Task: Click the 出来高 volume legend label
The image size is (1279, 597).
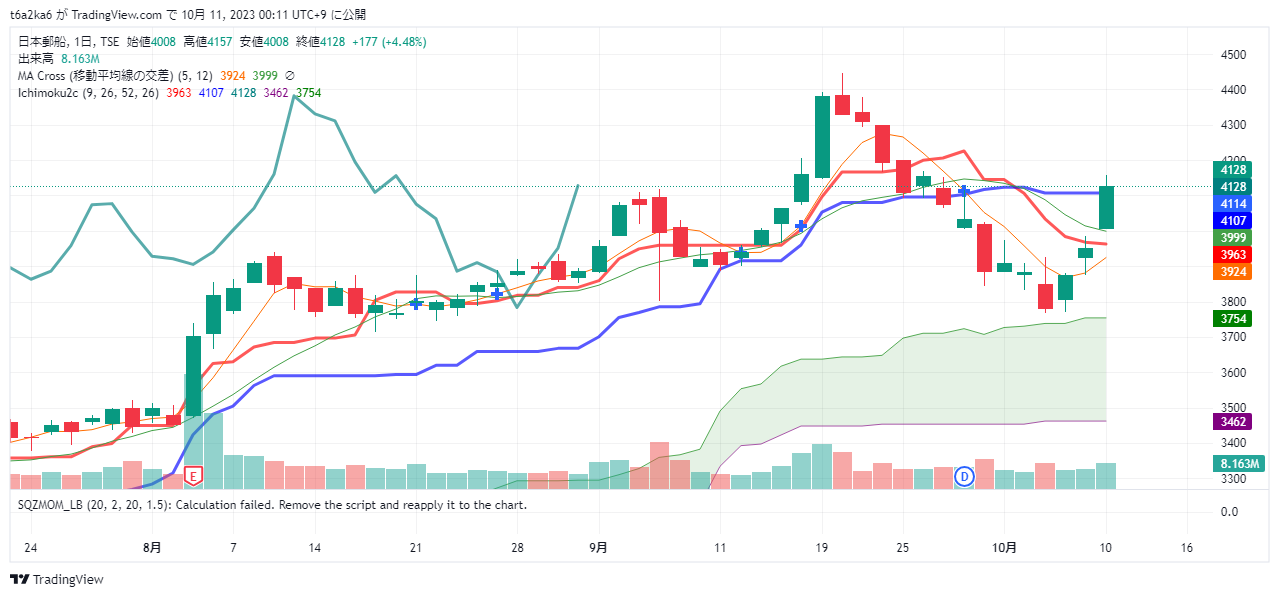Action: click(x=35, y=59)
